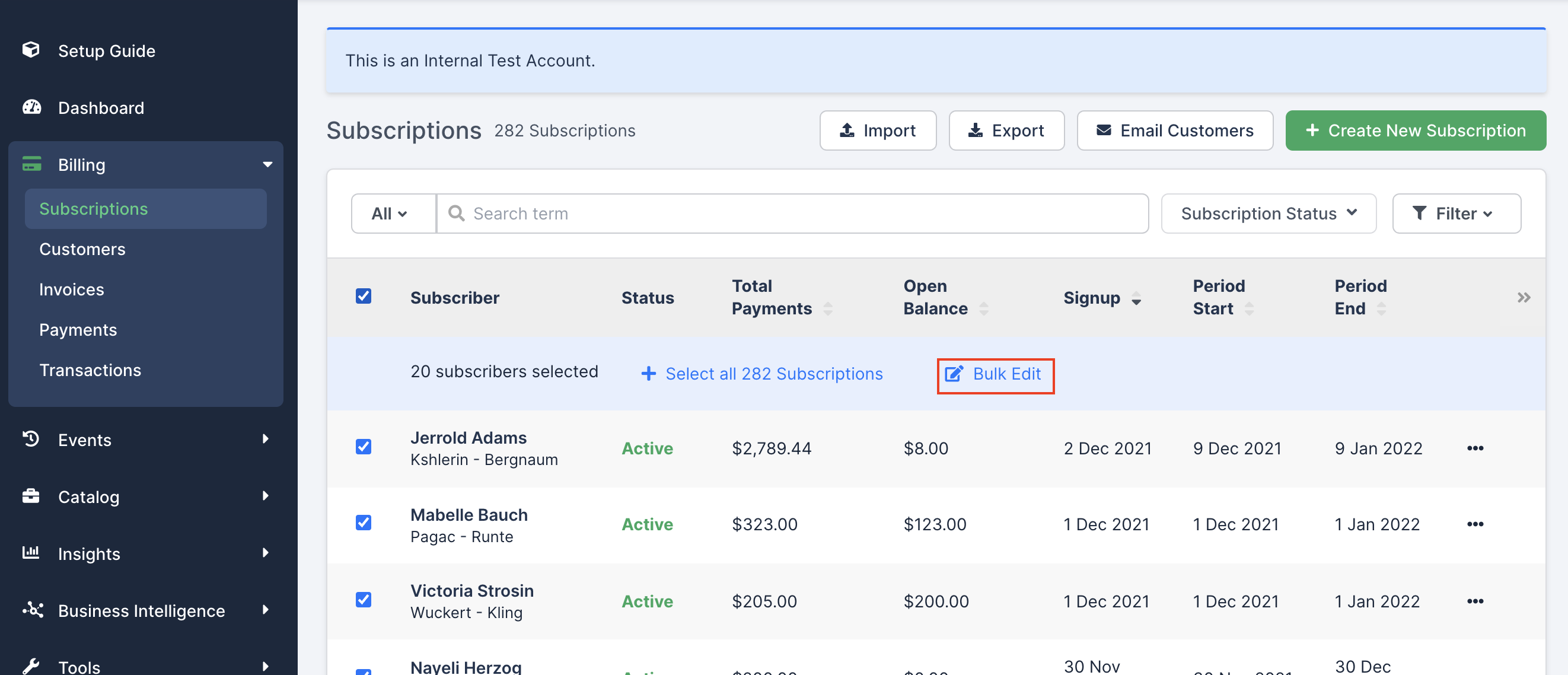The width and height of the screenshot is (1568, 675).
Task: Collapse the Billing menu section
Action: pyautogui.click(x=267, y=164)
